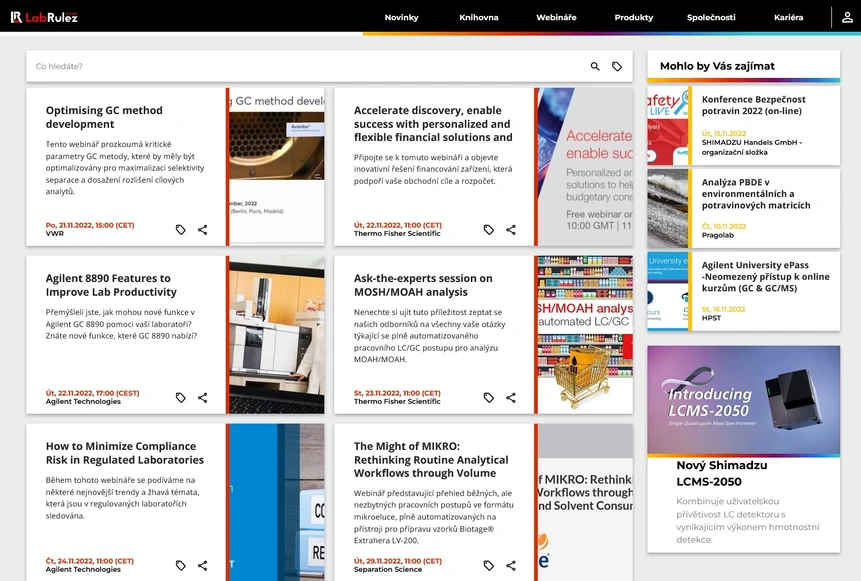This screenshot has width=861, height=581.
Task: Share the Optimising GC method development webinar
Action: [203, 230]
